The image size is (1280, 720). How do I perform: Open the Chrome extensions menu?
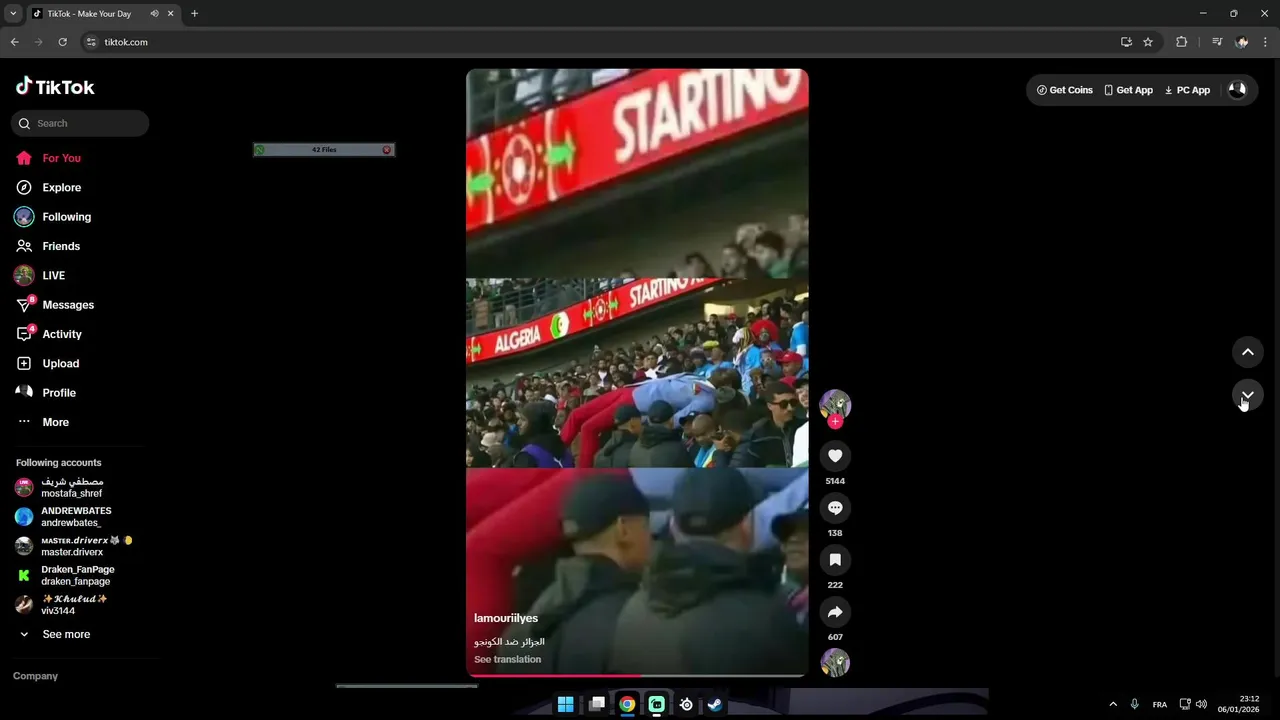pyautogui.click(x=1181, y=42)
